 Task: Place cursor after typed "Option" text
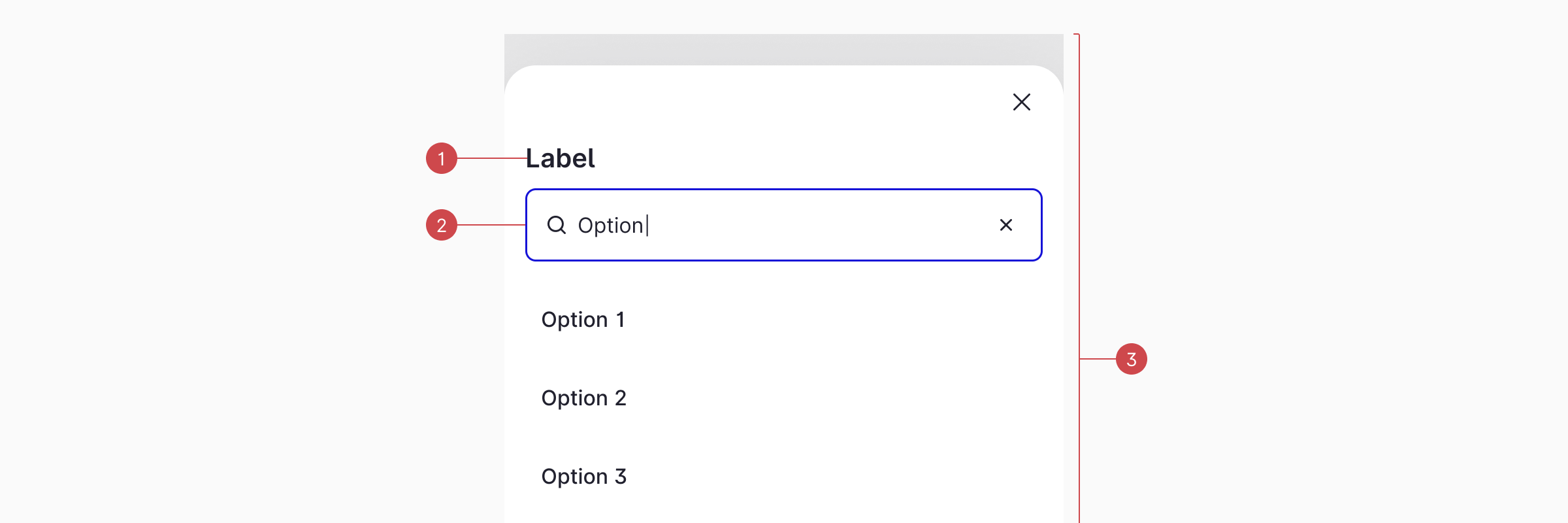[x=647, y=225]
